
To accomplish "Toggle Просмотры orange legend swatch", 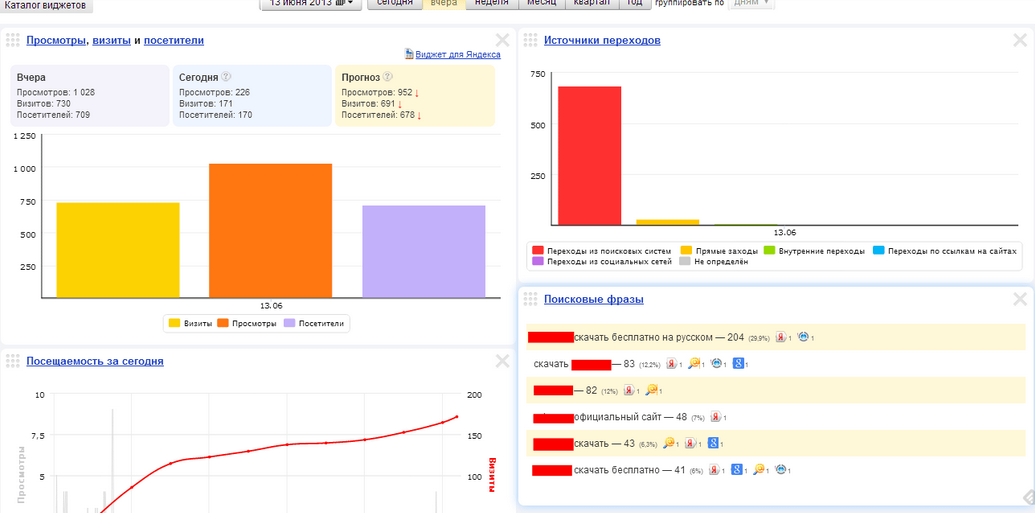I will point(223,324).
